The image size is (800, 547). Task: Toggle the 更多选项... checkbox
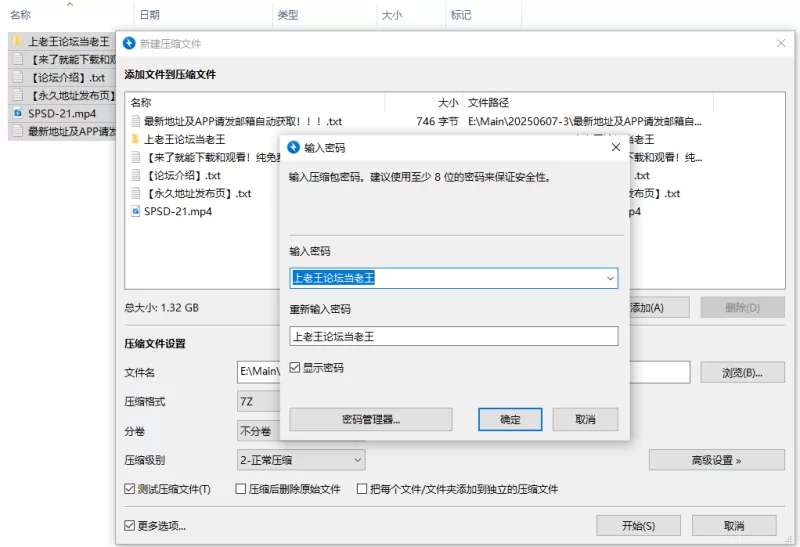pos(129,526)
